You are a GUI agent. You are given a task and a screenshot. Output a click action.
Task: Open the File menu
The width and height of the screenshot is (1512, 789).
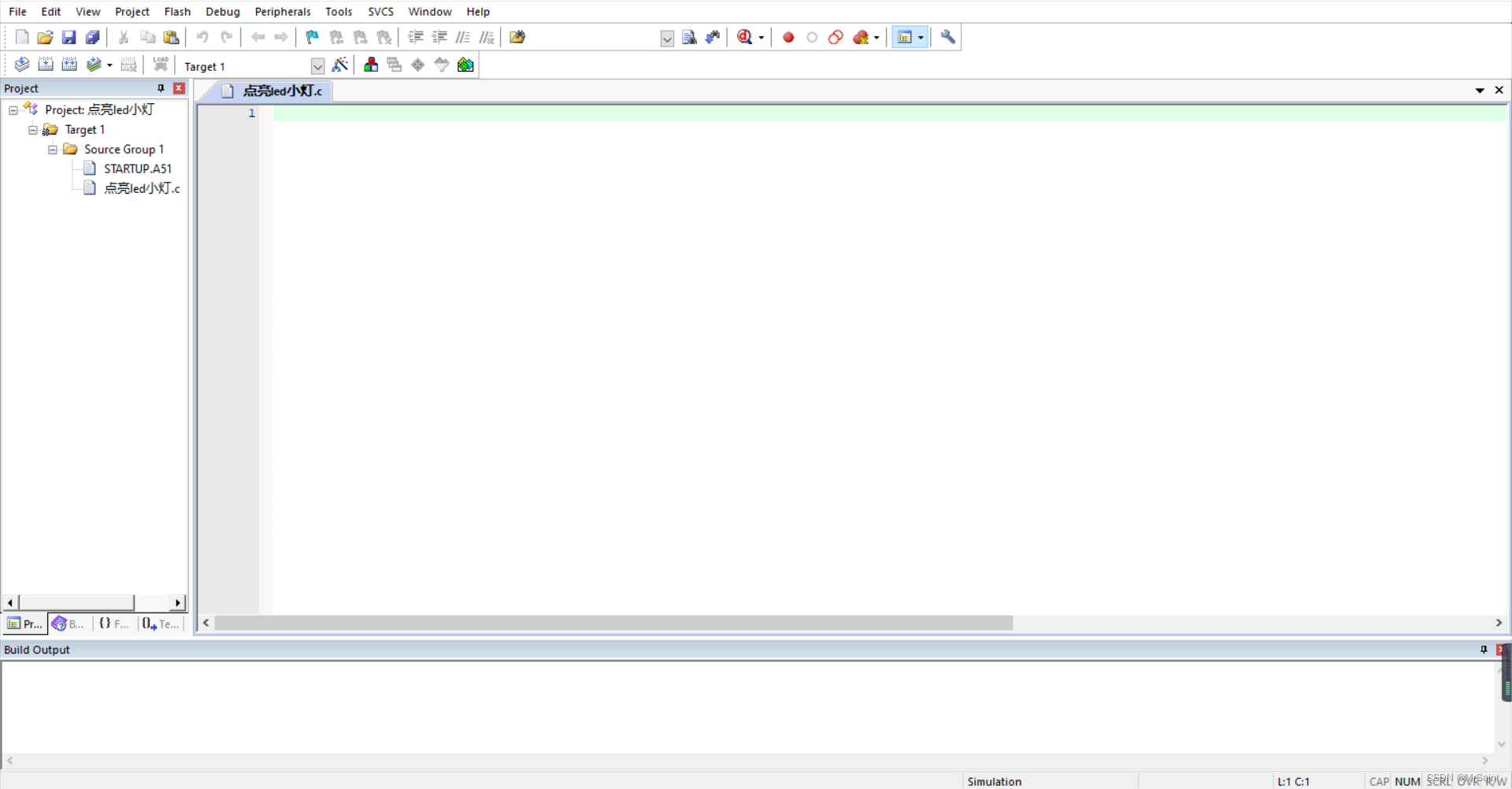click(17, 12)
